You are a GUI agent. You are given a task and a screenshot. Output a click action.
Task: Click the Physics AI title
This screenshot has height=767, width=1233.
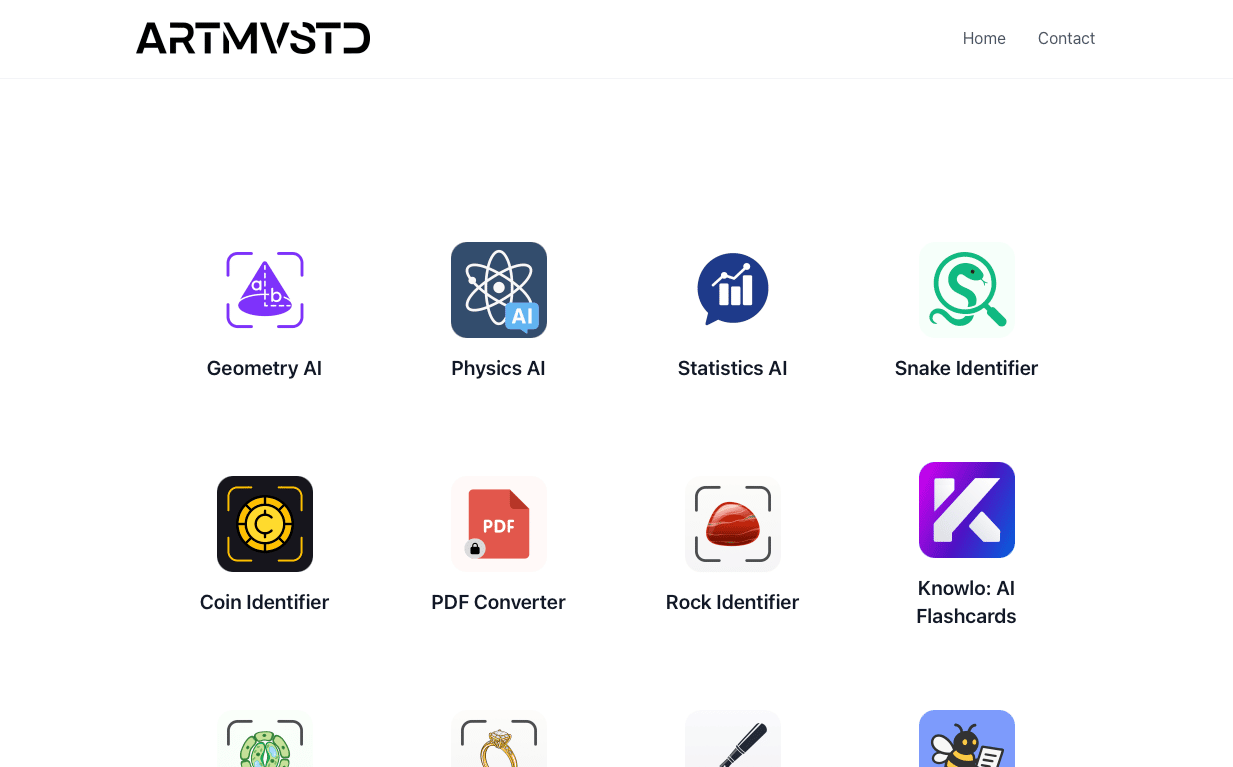(498, 368)
